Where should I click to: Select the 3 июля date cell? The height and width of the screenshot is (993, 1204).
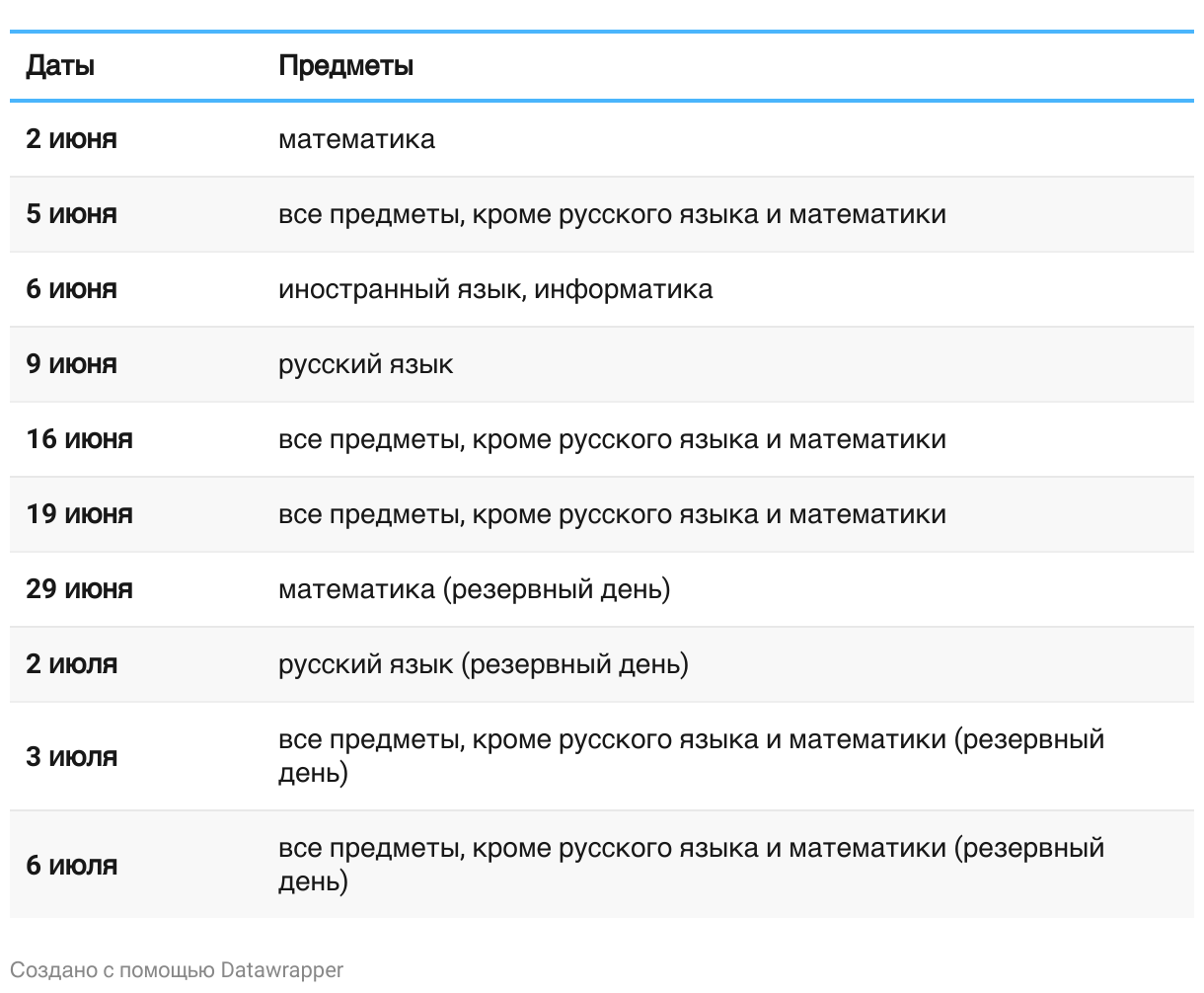coord(71,757)
